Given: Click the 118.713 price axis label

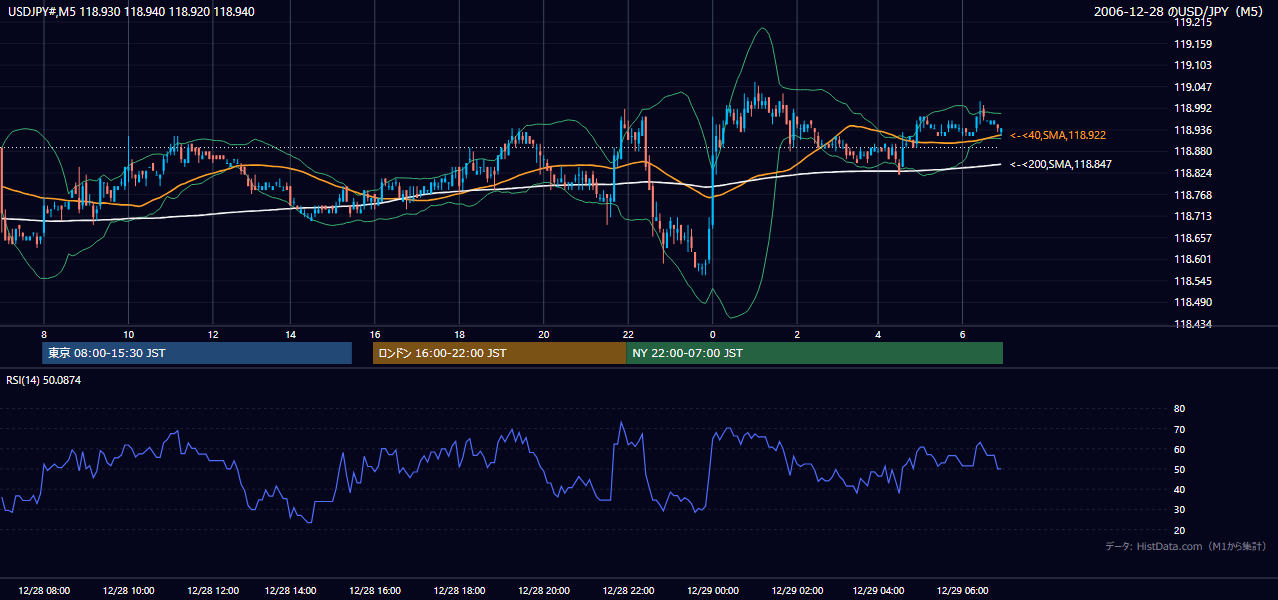Looking at the screenshot, I should (1192, 216).
